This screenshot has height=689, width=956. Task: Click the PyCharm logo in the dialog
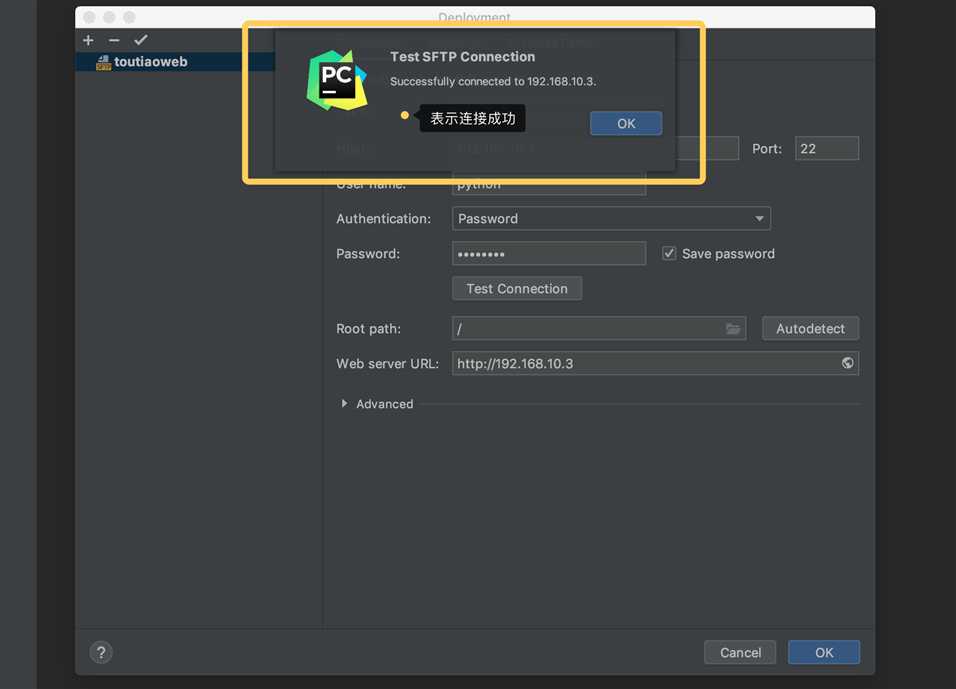[x=337, y=80]
